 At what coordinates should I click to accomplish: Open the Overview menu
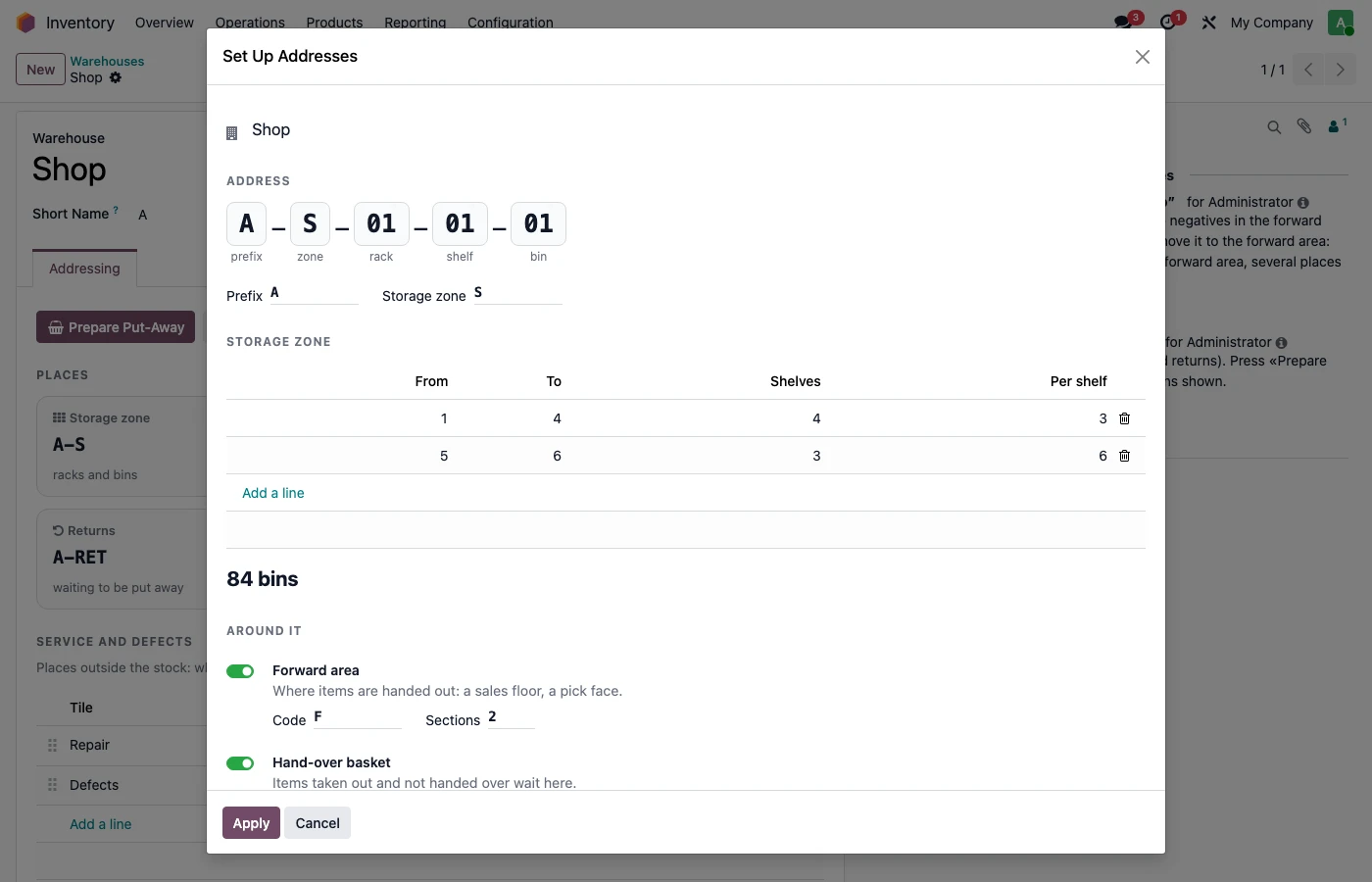tap(165, 23)
